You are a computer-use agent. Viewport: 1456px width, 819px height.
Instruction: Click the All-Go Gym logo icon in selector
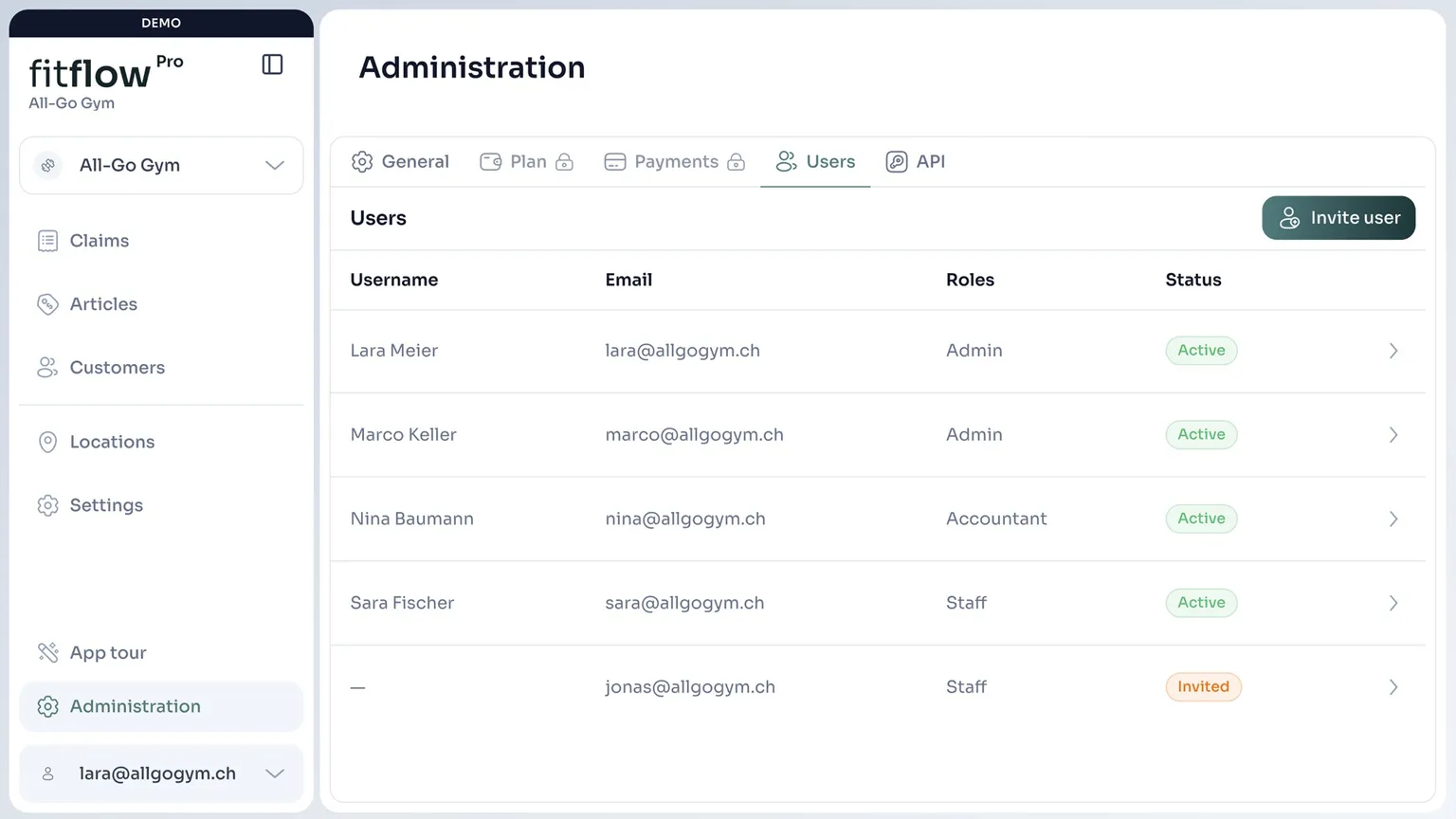coord(47,165)
